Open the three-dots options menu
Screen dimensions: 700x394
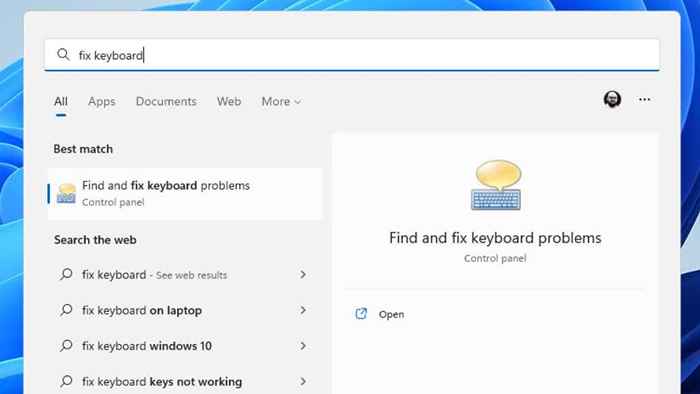point(644,100)
